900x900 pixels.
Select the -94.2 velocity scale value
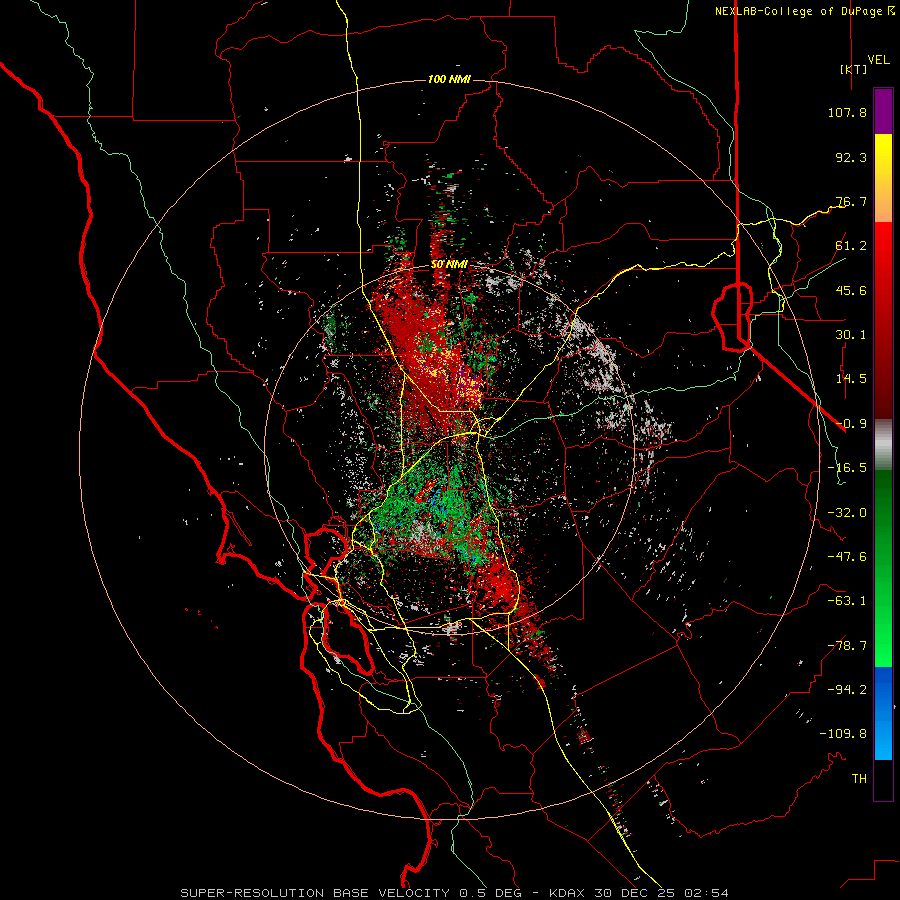click(847, 690)
